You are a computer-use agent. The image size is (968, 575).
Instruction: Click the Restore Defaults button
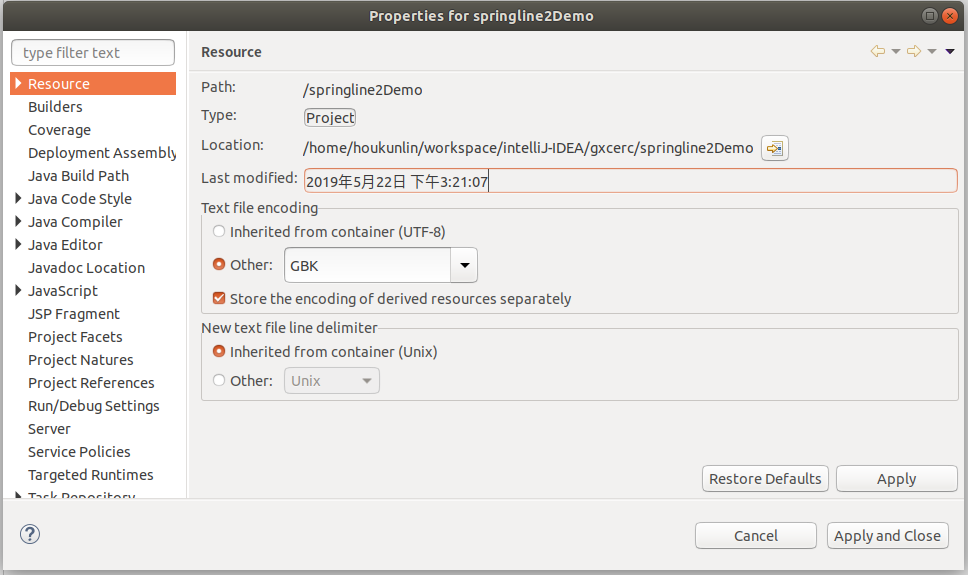765,479
